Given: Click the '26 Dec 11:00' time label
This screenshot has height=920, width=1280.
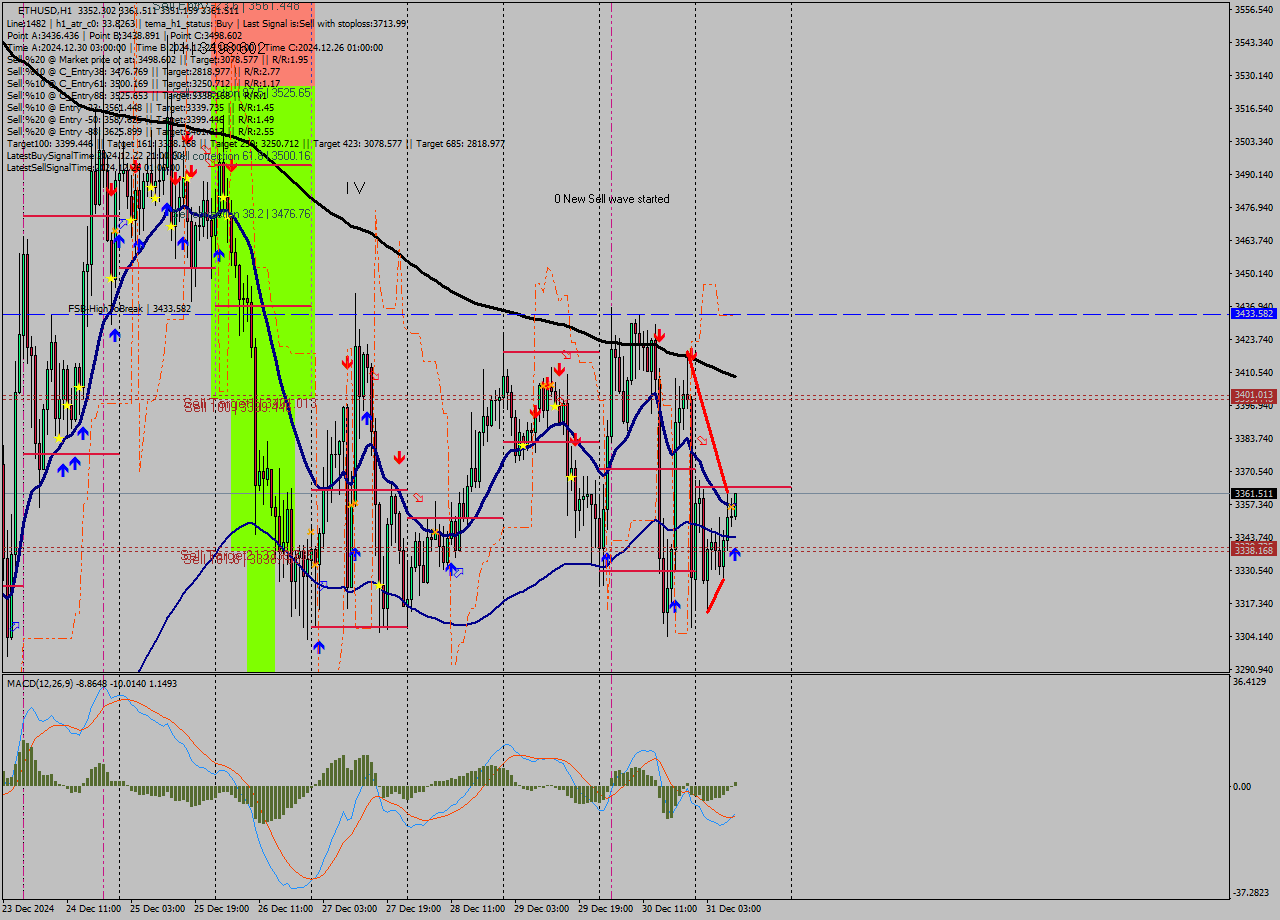Looking at the screenshot, I should click(286, 909).
